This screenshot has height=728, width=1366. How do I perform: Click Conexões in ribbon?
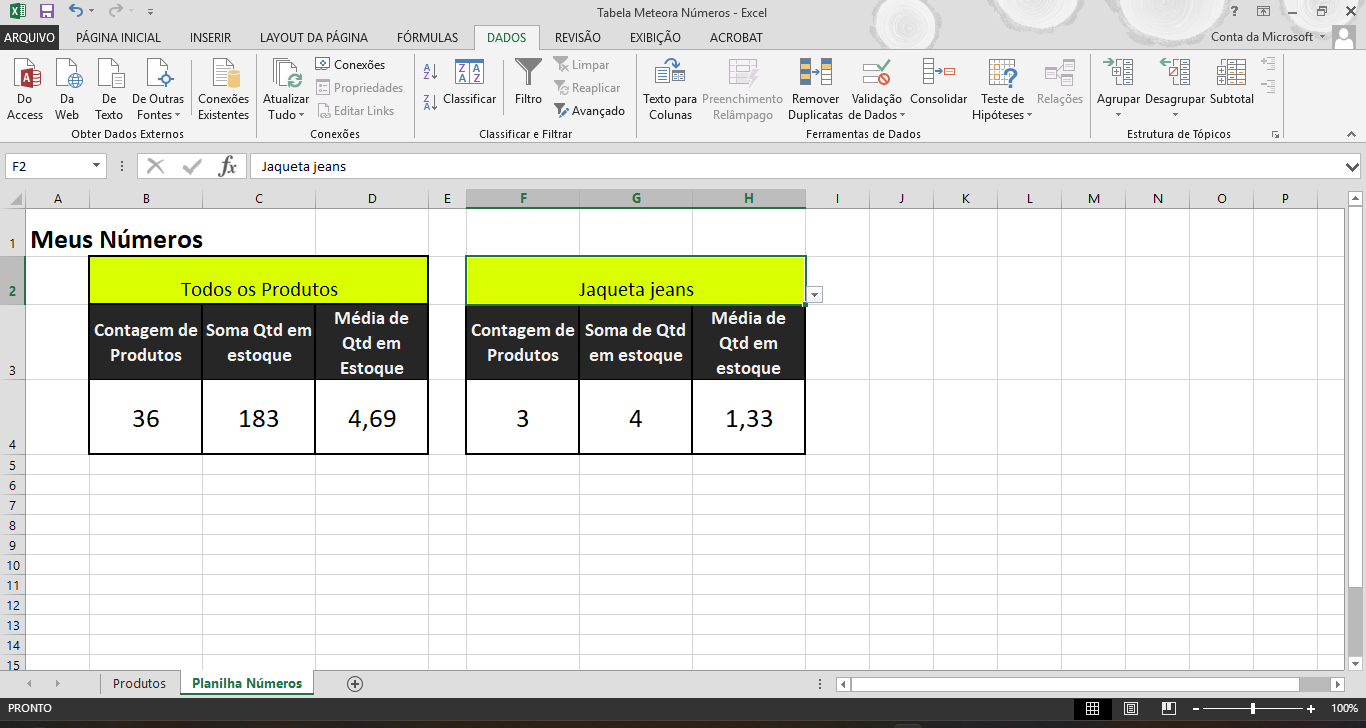pyautogui.click(x=350, y=65)
